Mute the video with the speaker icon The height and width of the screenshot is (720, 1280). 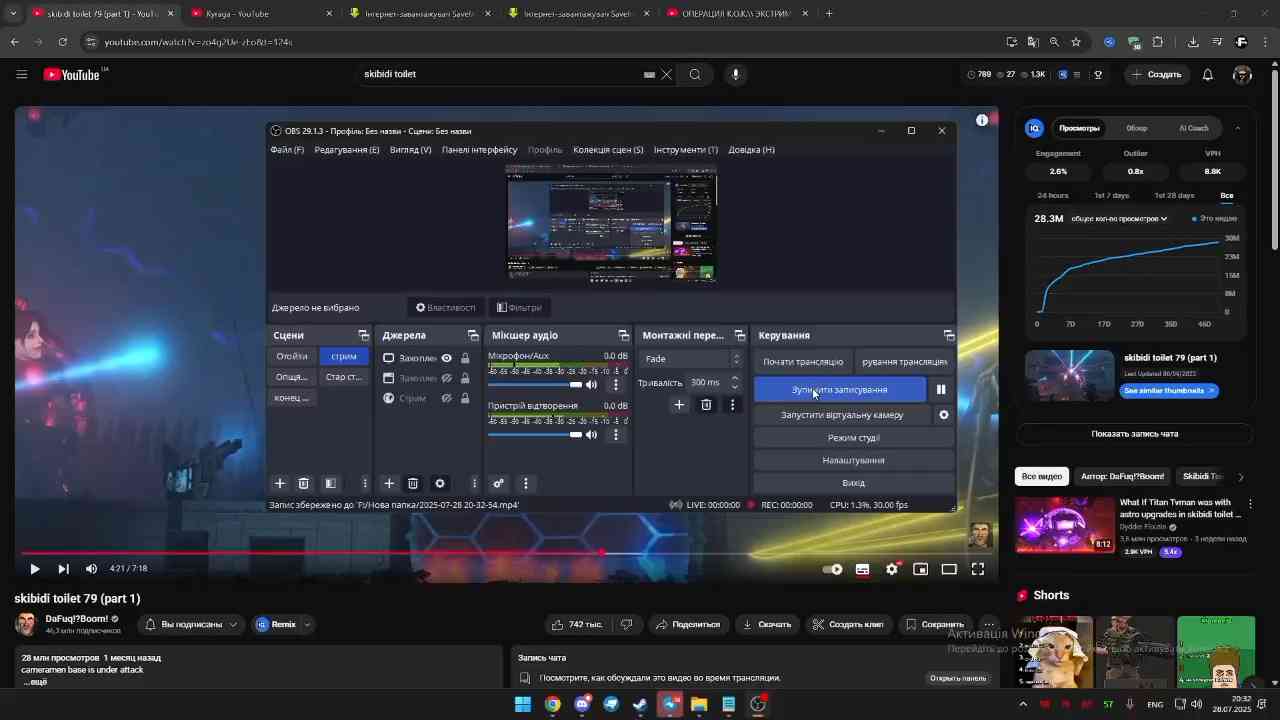pyautogui.click(x=91, y=568)
